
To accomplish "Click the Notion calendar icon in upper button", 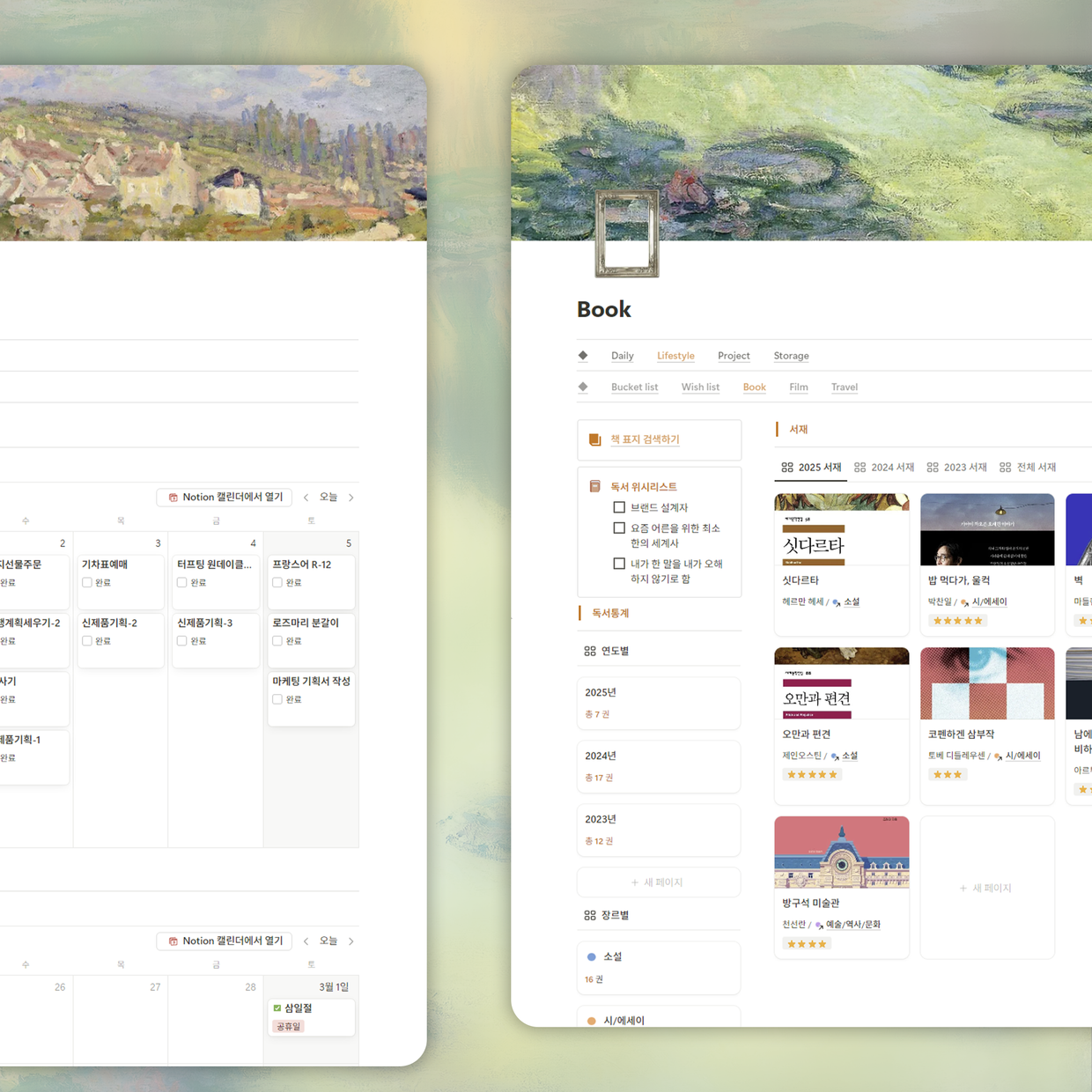I will [x=173, y=498].
